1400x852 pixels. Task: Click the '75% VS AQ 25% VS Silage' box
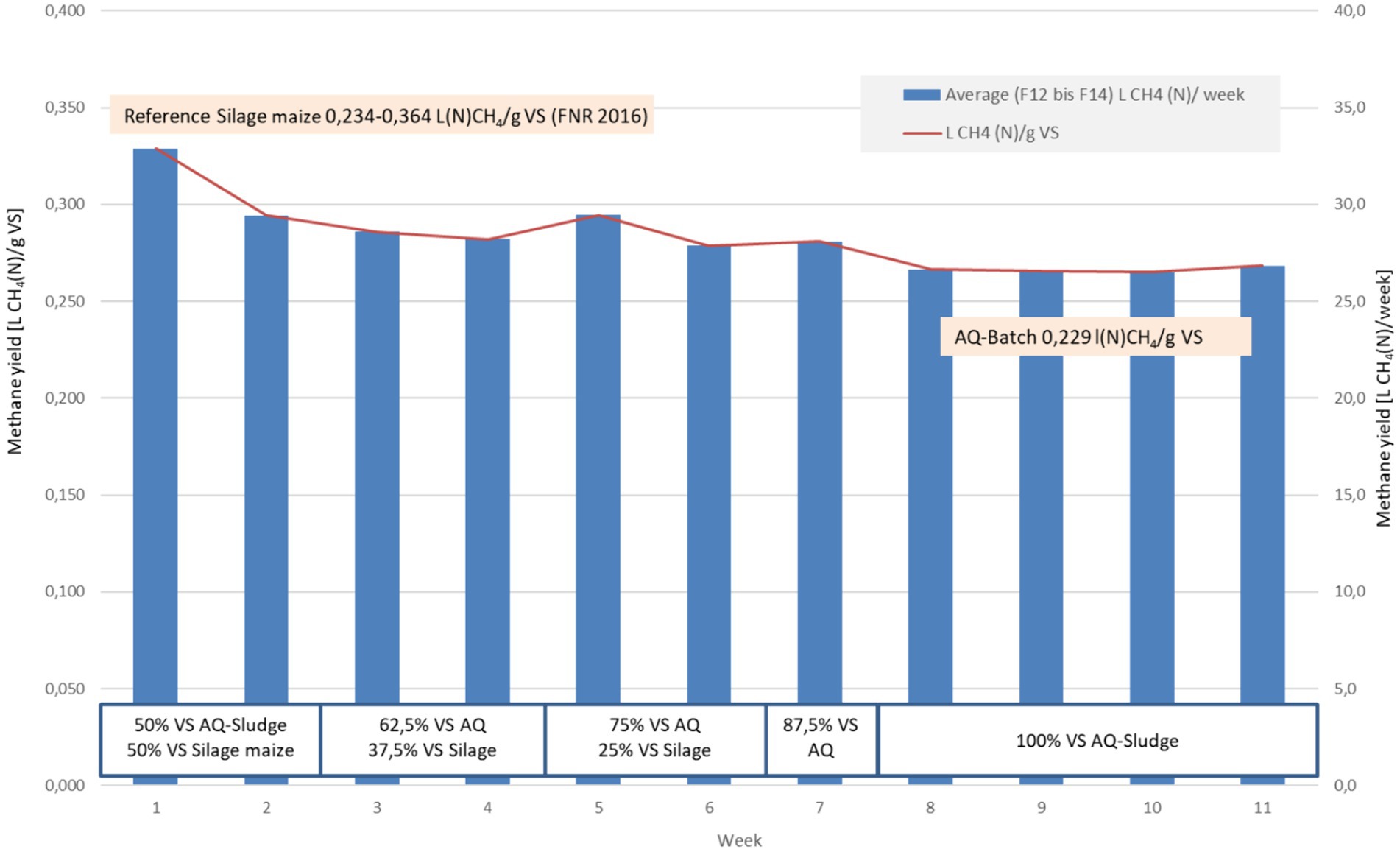coord(655,739)
